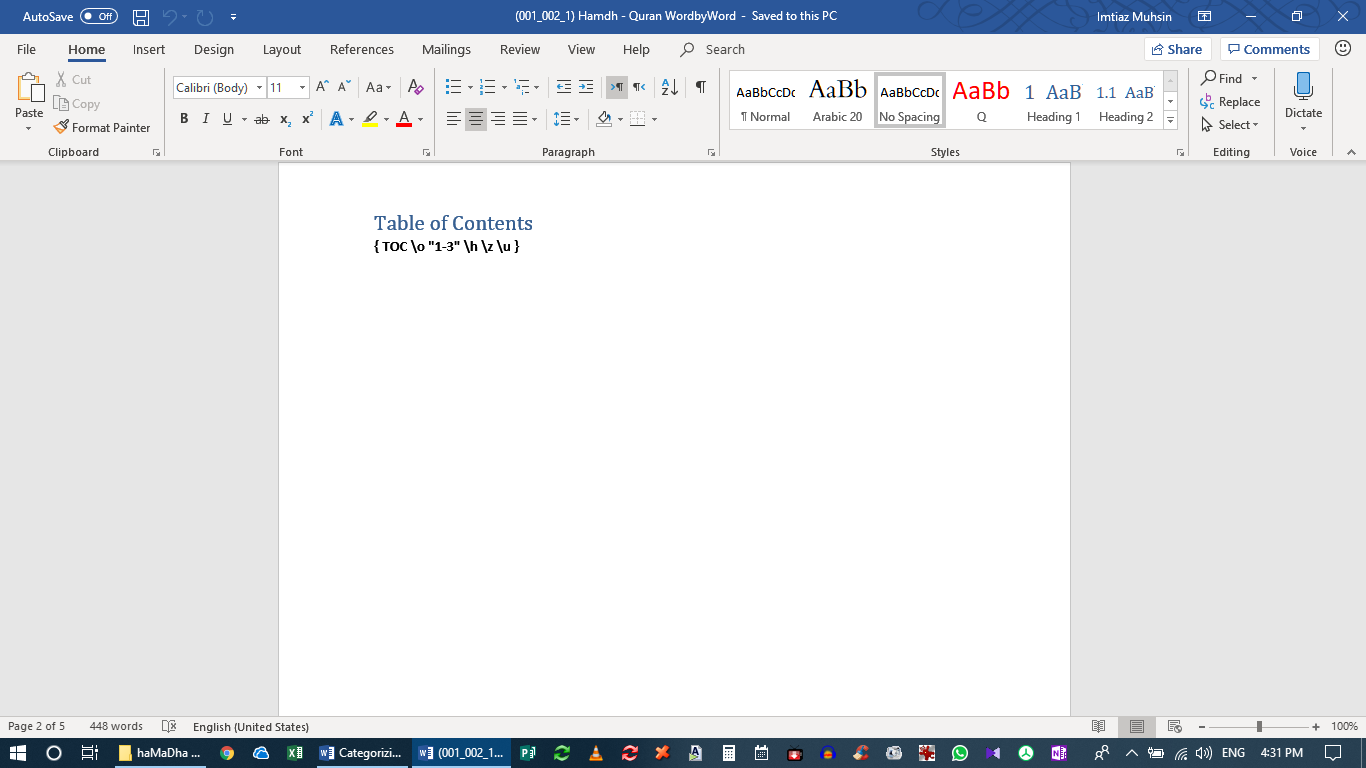Image resolution: width=1366 pixels, height=768 pixels.
Task: Apply yellow text highlight color
Action: (x=370, y=119)
